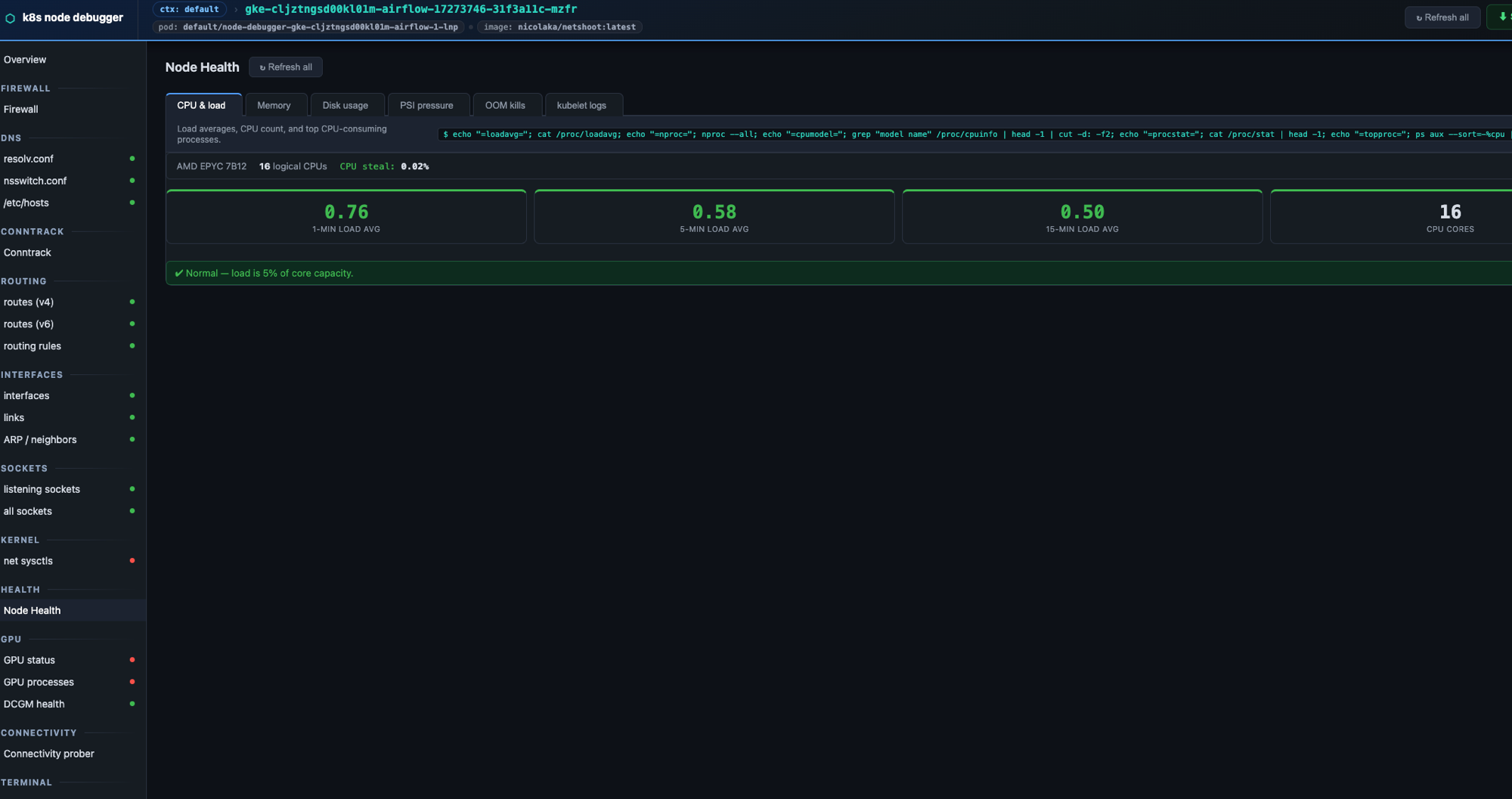Open DCGM health page
The image size is (1512, 799).
[34, 705]
